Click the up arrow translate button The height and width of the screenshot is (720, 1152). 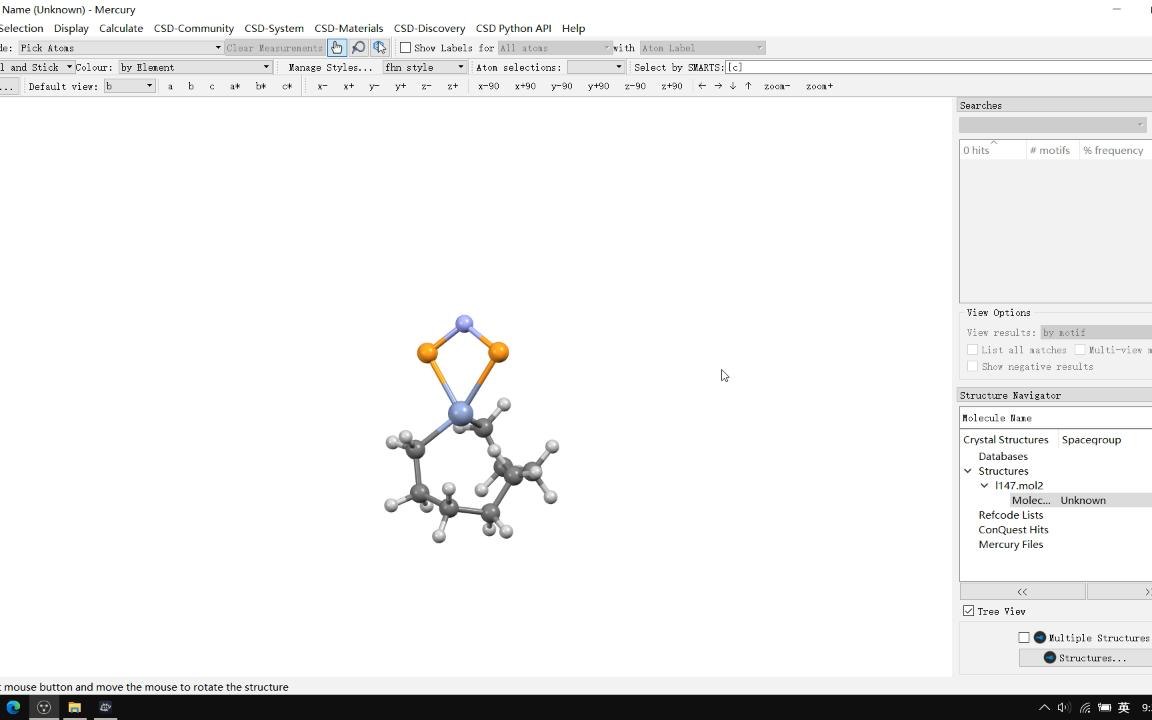pos(748,86)
